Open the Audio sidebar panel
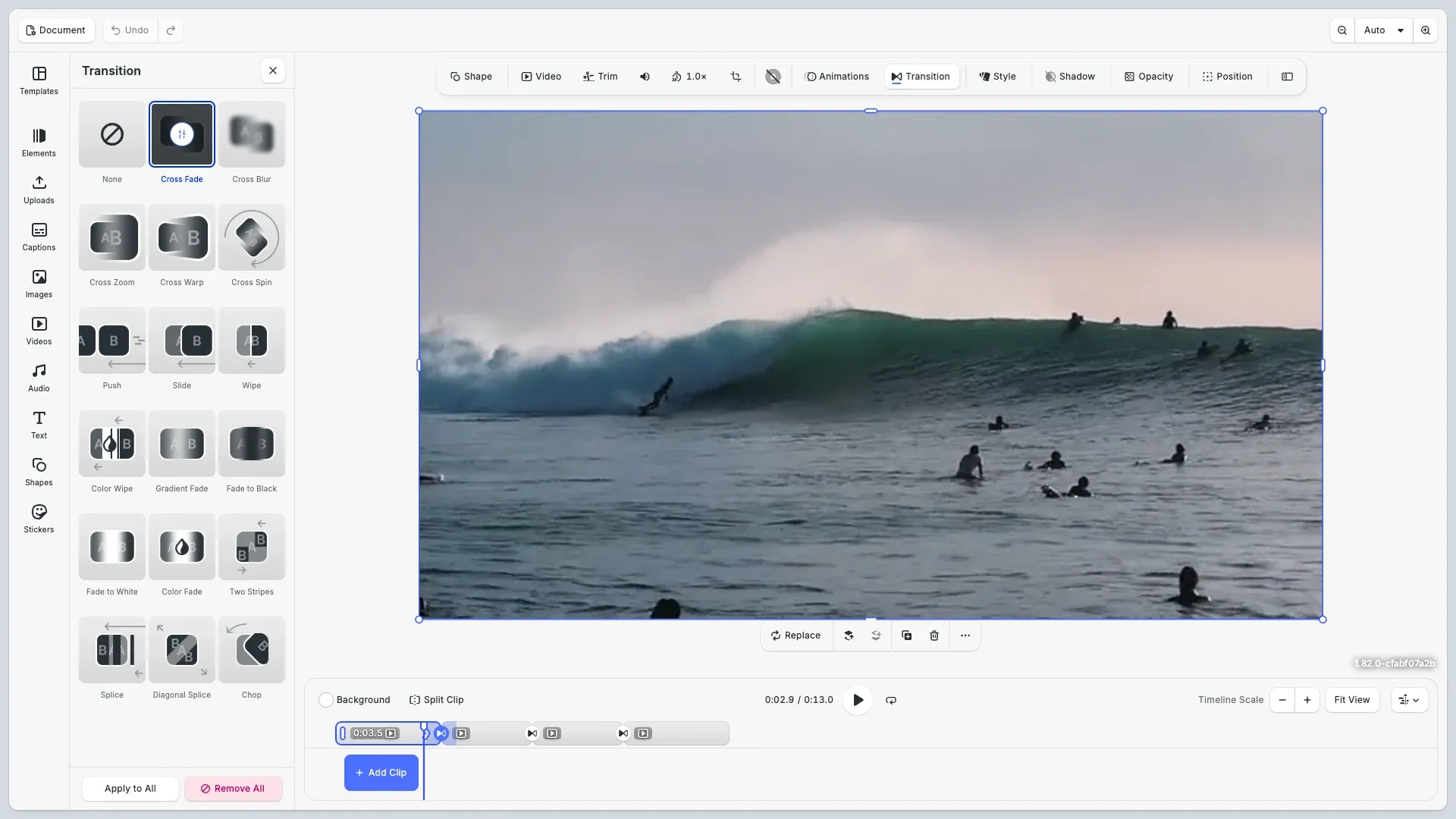This screenshot has width=1456, height=819. tap(39, 378)
